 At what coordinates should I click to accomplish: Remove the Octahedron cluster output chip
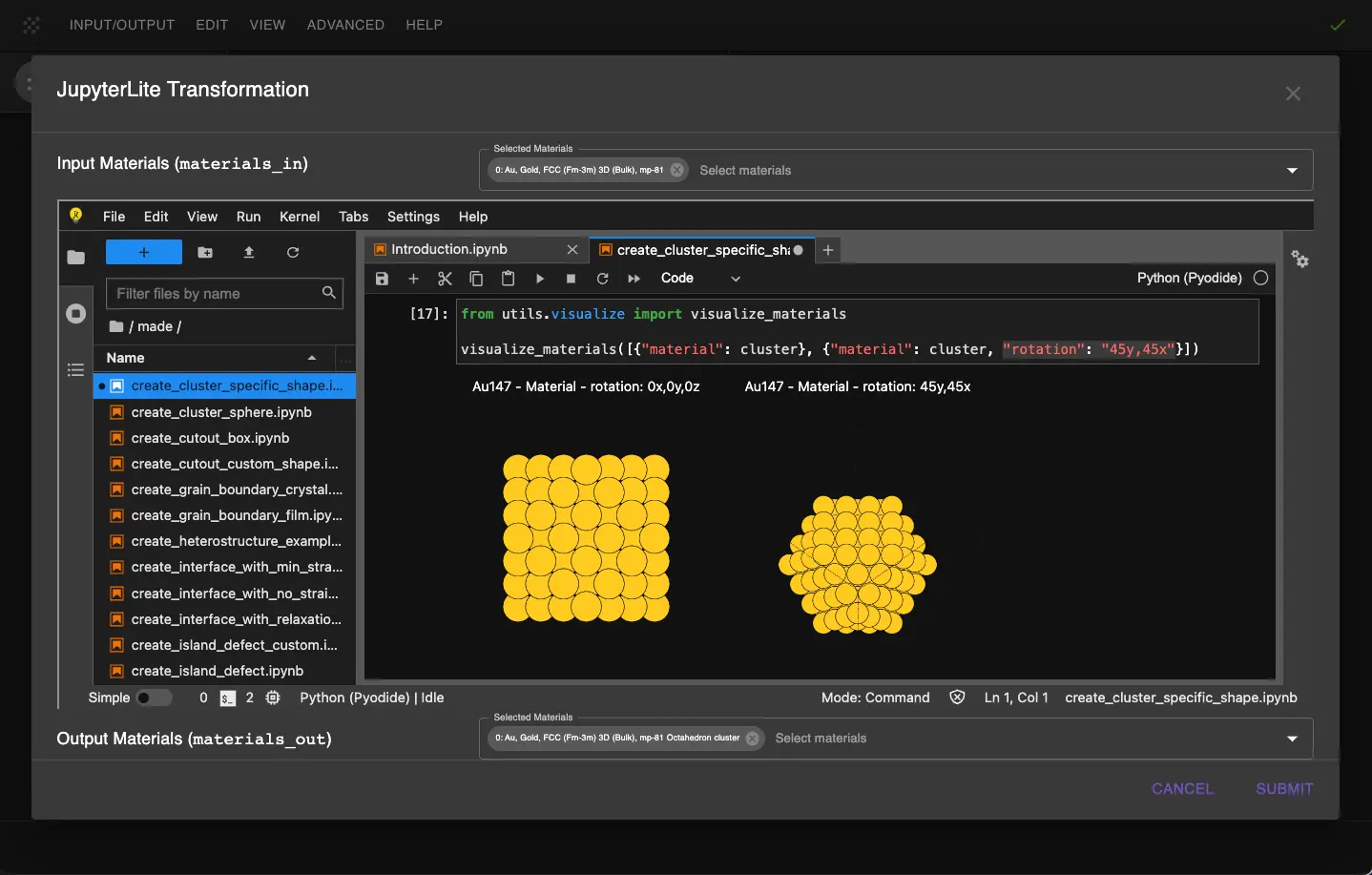753,739
